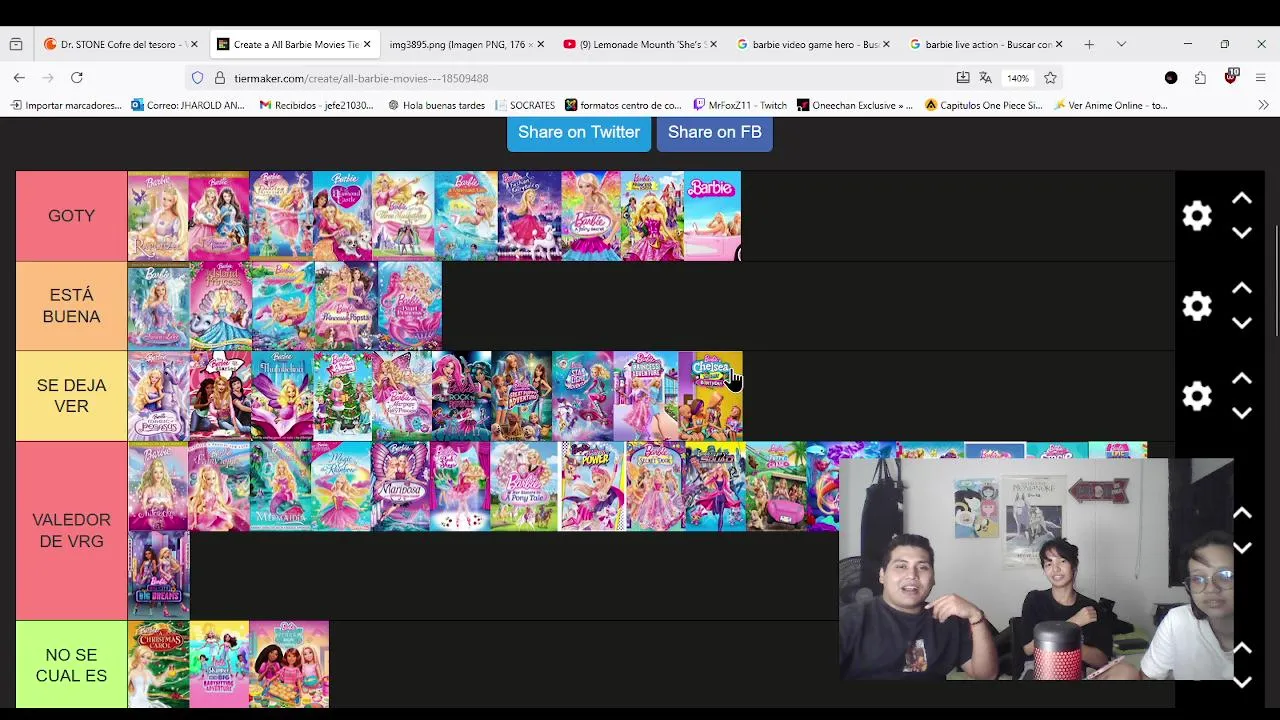Click Share on Twitter button
1280x720 pixels.
pyautogui.click(x=579, y=132)
